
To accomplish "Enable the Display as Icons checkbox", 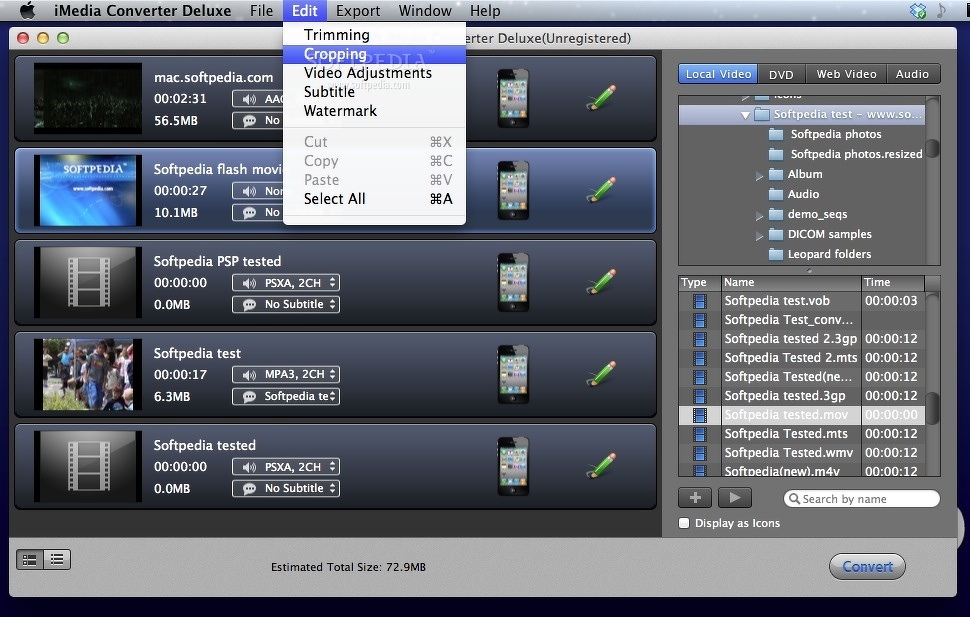I will point(684,523).
